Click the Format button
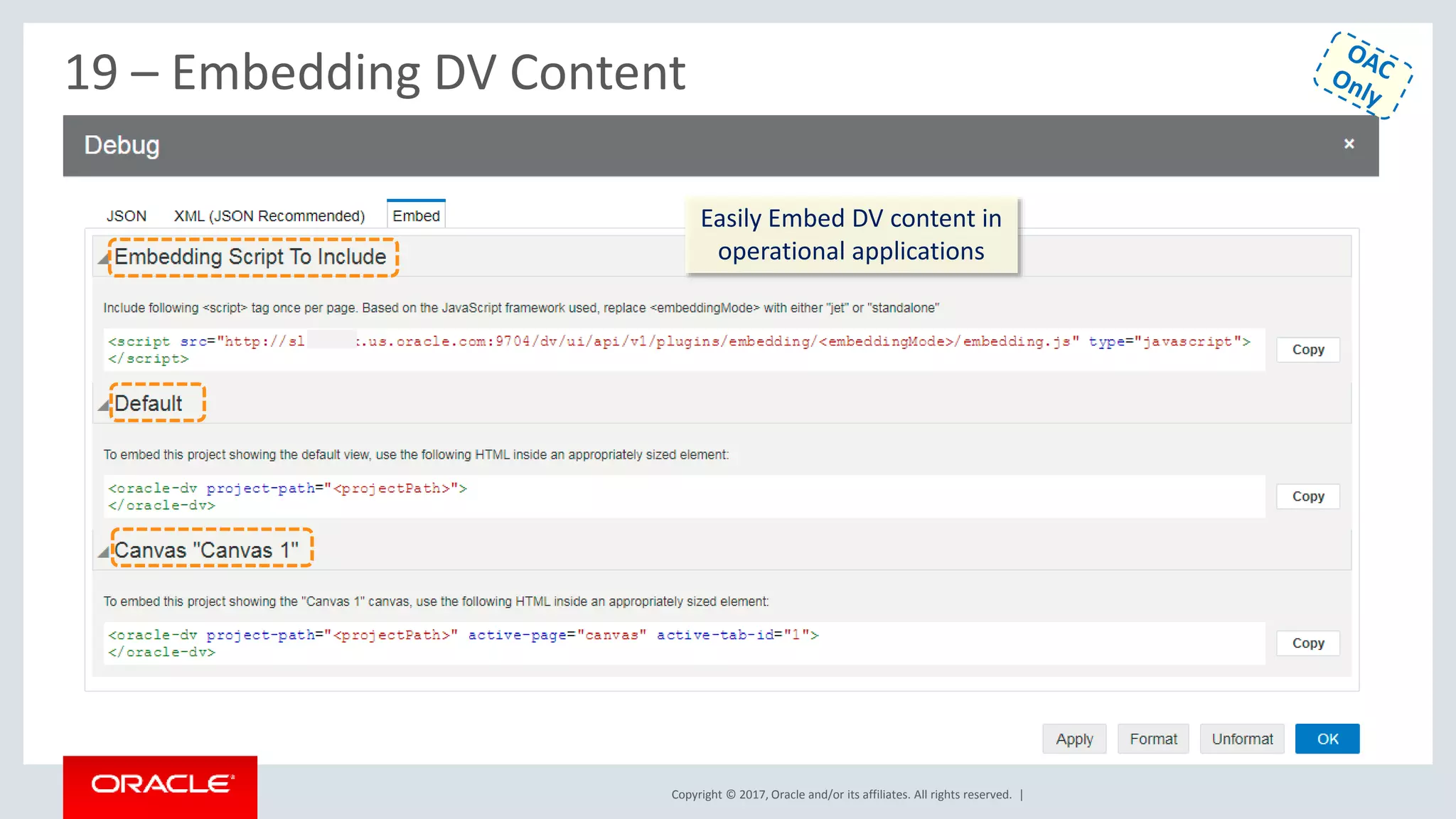 pyautogui.click(x=1153, y=739)
